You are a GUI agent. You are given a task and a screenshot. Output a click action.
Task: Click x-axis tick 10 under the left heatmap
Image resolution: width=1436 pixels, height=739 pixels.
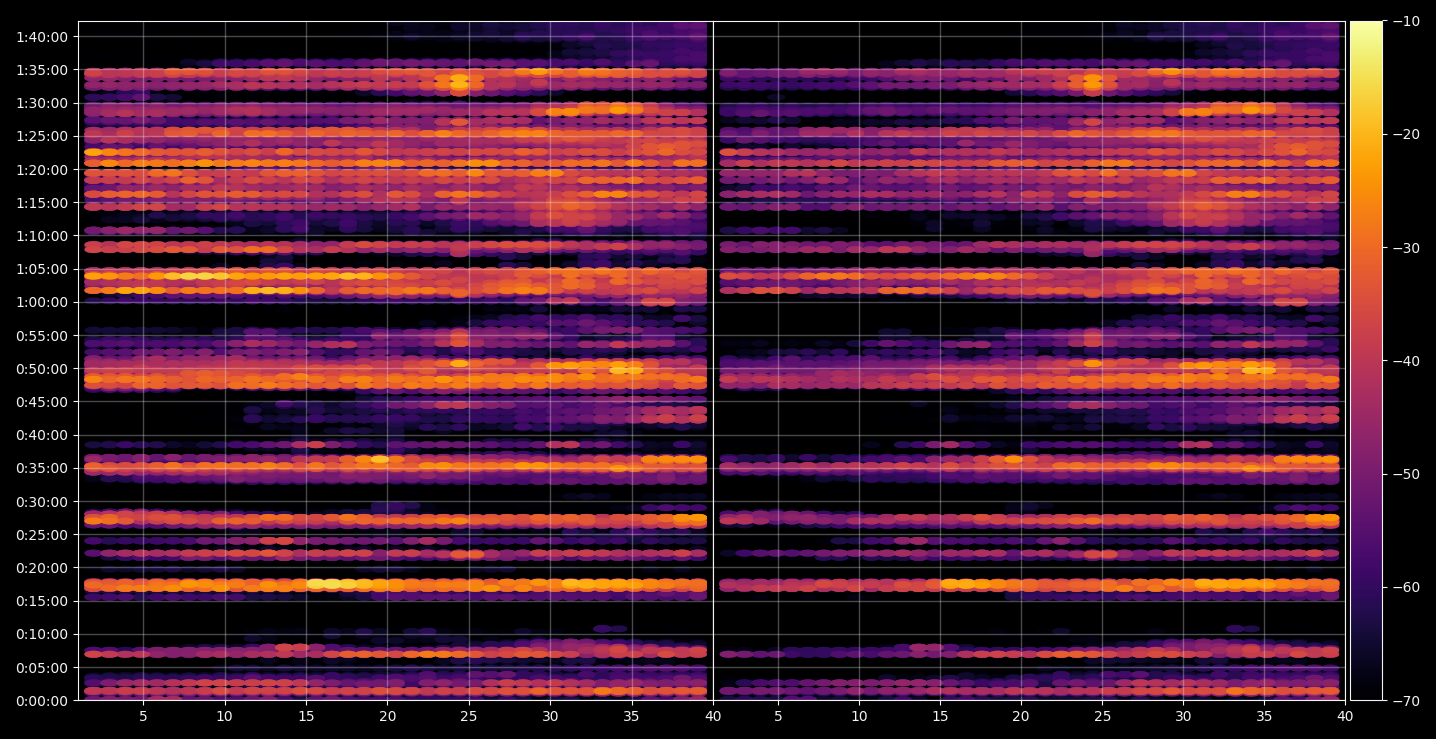coord(225,716)
